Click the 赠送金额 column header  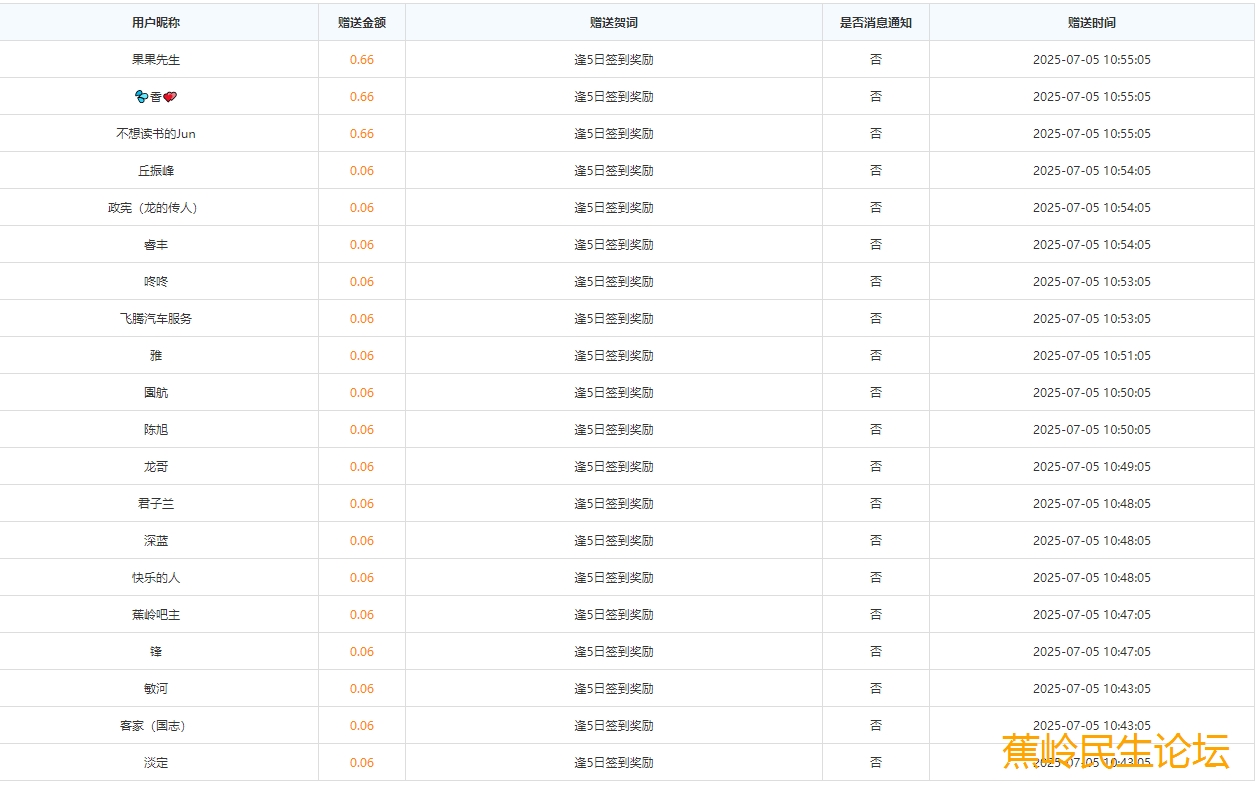tap(362, 23)
